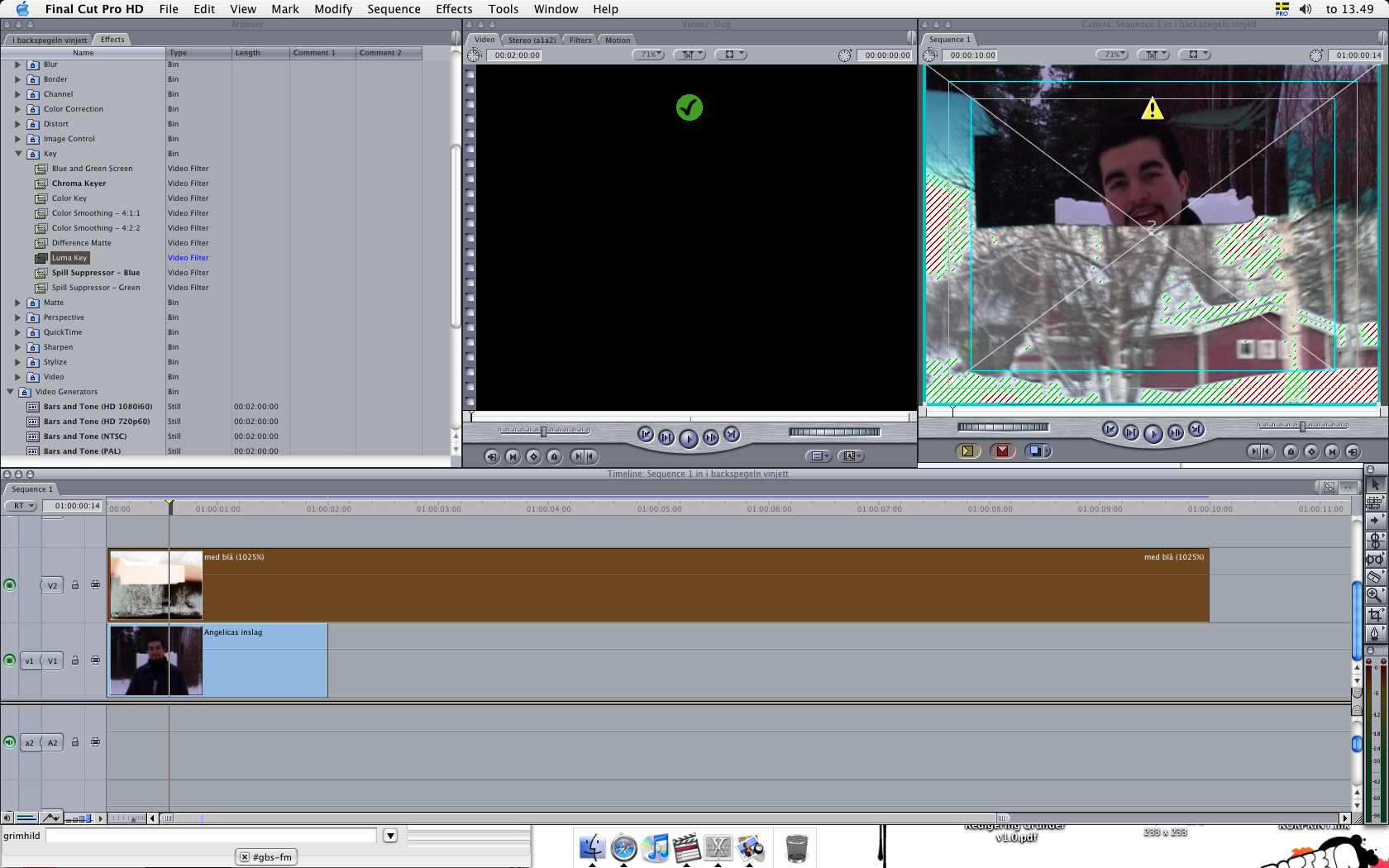This screenshot has height=868, width=1389.
Task: Click Match Frame button in Viewer
Action: click(492, 456)
